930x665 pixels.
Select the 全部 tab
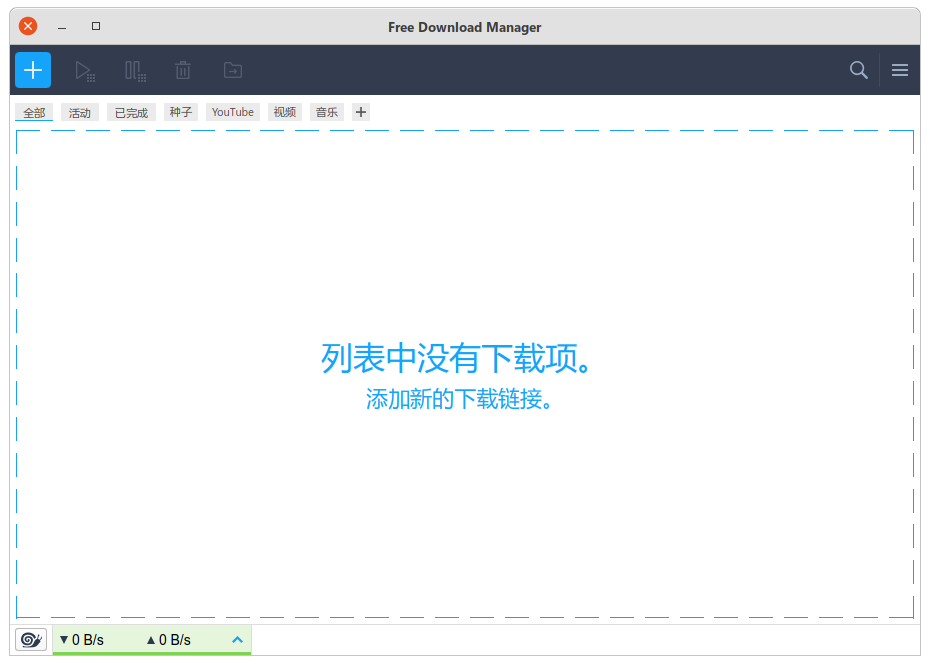click(x=34, y=112)
